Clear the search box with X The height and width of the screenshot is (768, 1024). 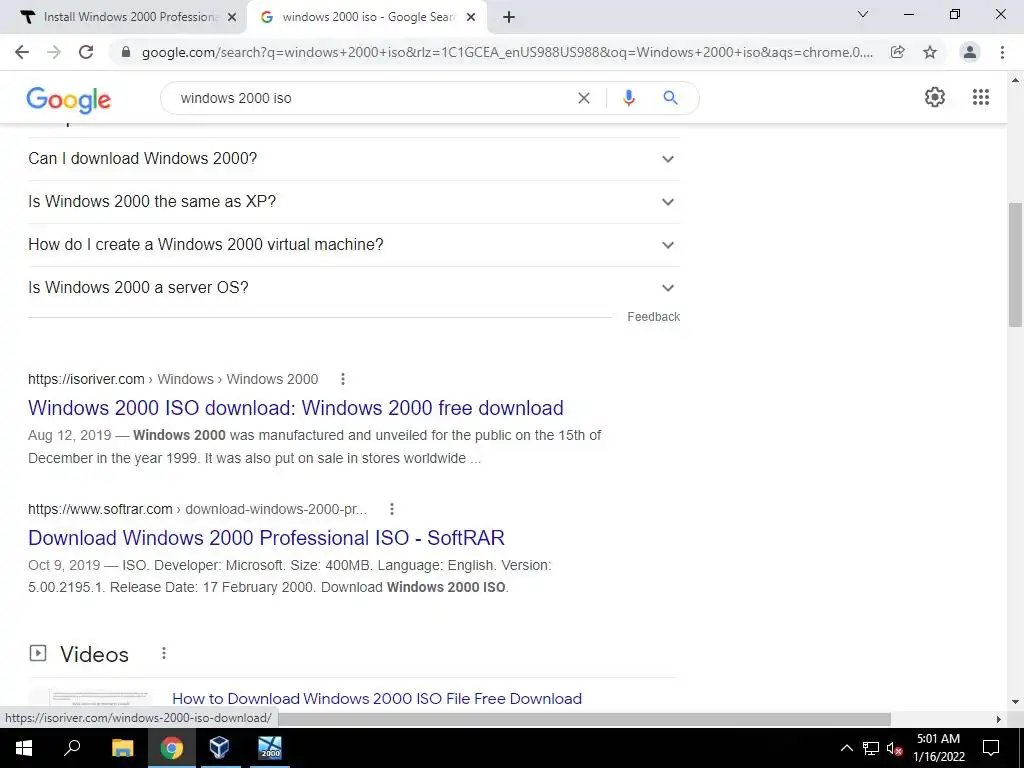584,98
